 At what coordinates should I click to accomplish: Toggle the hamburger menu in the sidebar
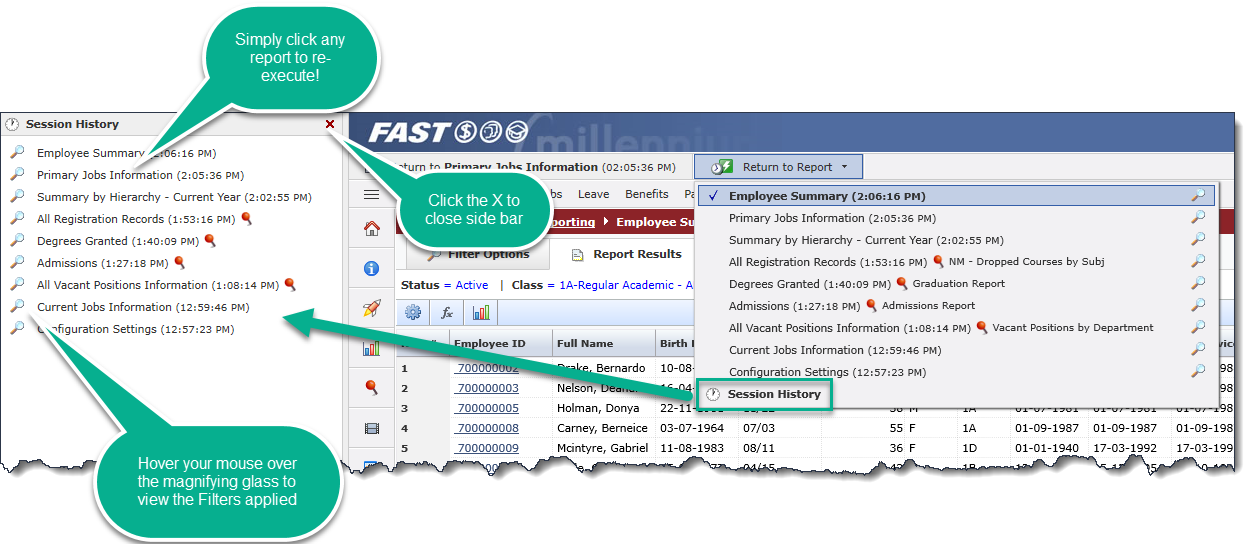(x=371, y=195)
